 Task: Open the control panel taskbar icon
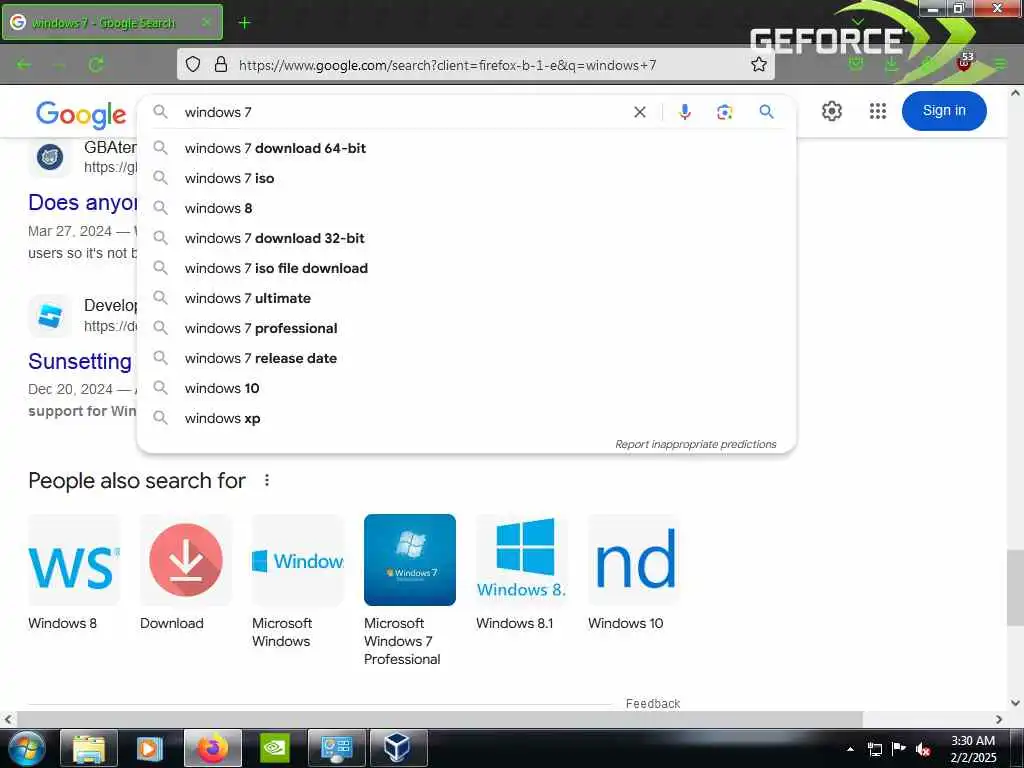[337, 748]
